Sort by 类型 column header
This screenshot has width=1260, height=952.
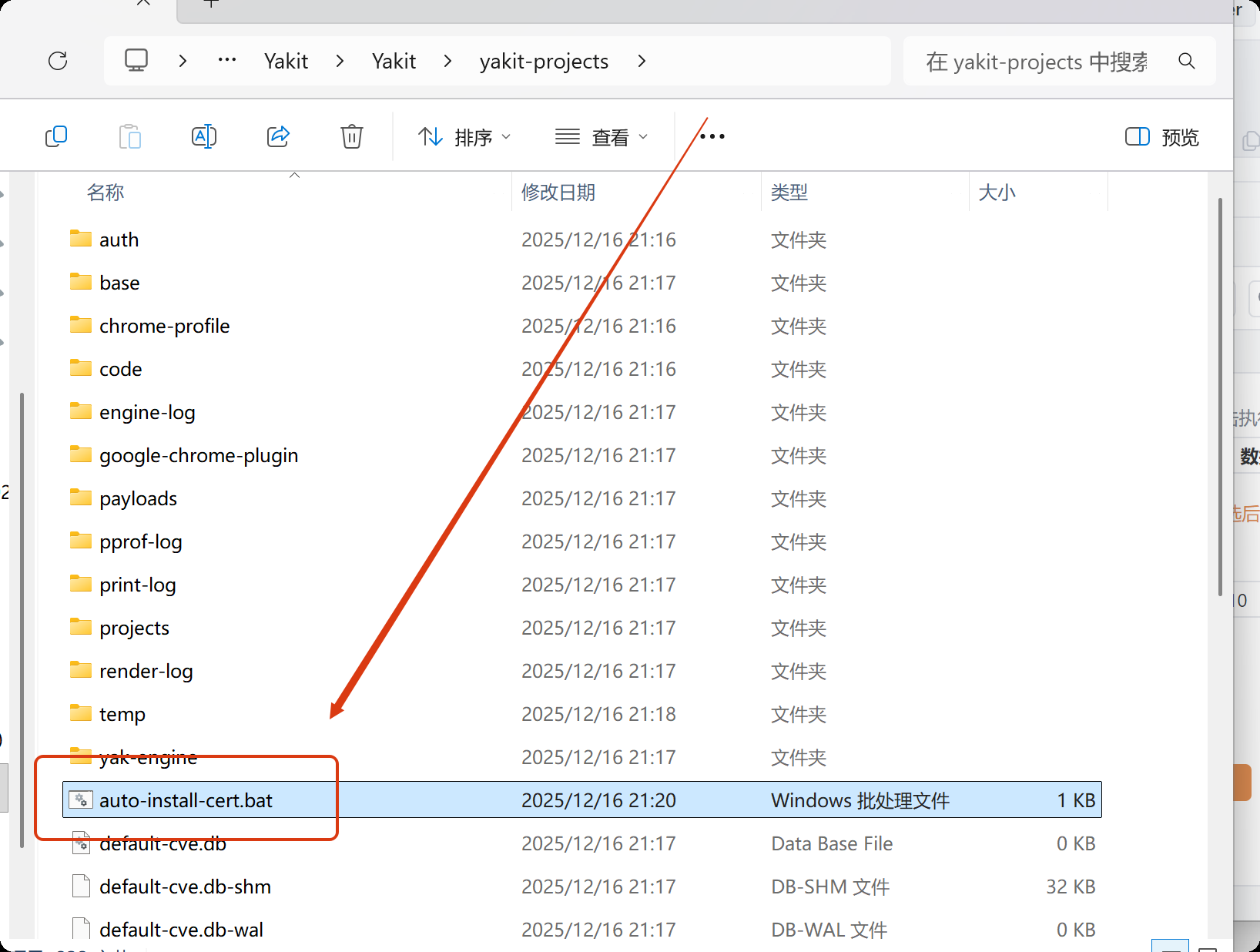(x=789, y=193)
